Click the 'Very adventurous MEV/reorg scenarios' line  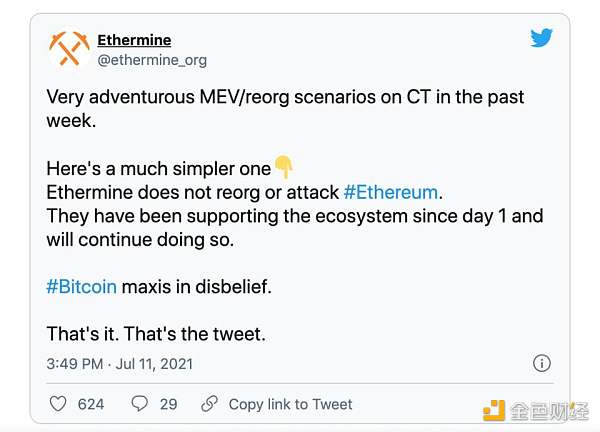[285, 97]
